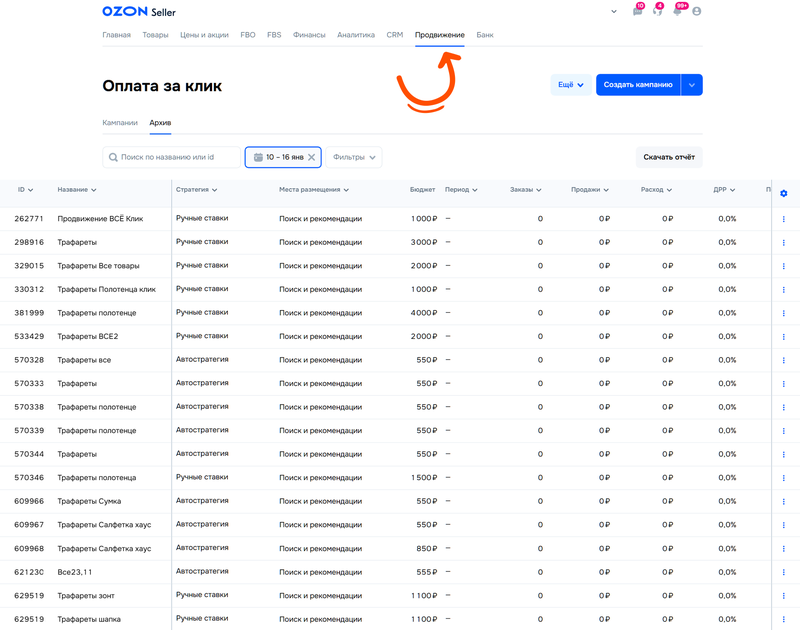800x630 pixels.
Task: Open the notifications bell
Action: click(x=677, y=12)
